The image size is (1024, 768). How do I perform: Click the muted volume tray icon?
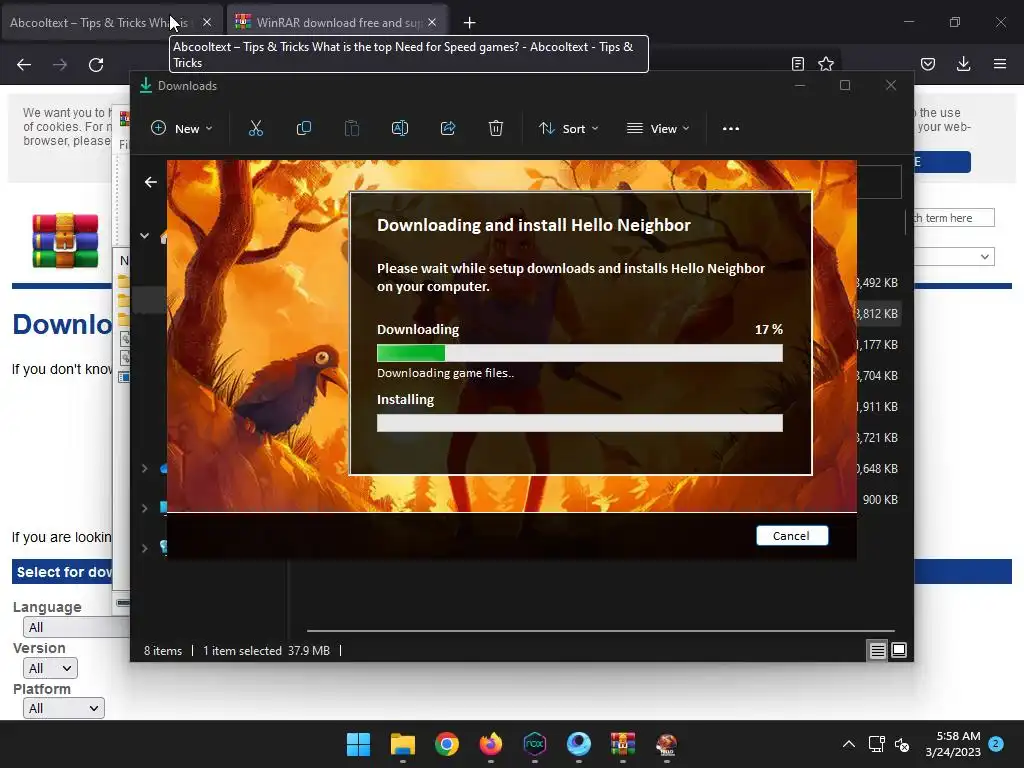(902, 744)
